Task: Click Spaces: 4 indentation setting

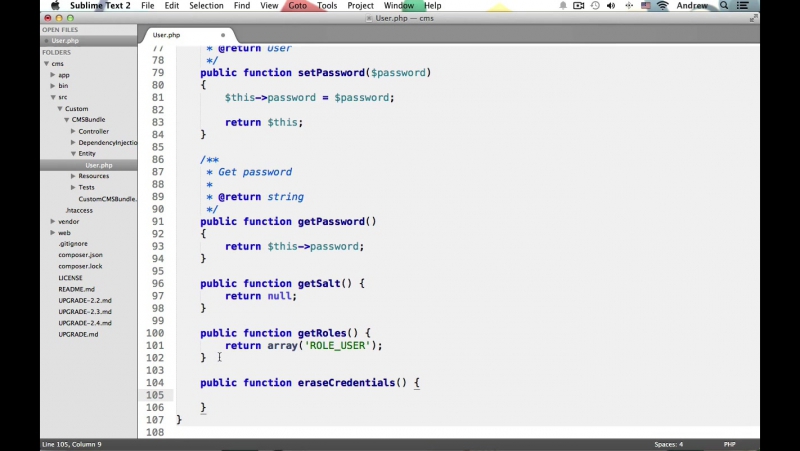Action: (x=668, y=444)
